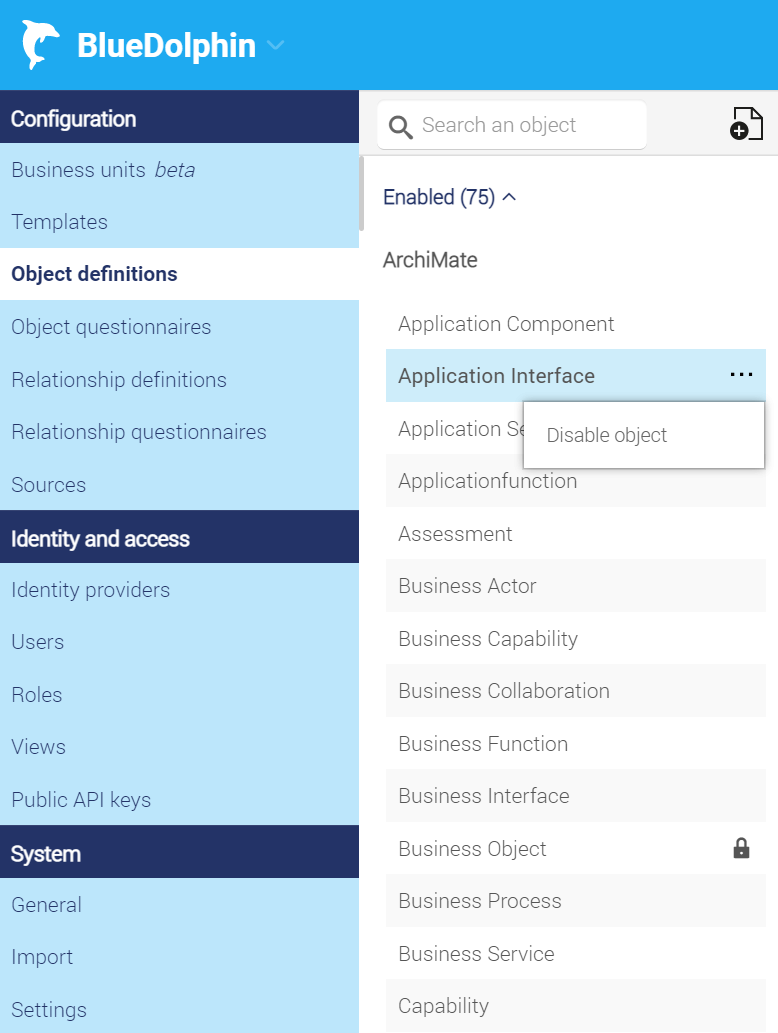Screen dimensions: 778x1033
Task: Select Business Actor object row
Action: [575, 586]
